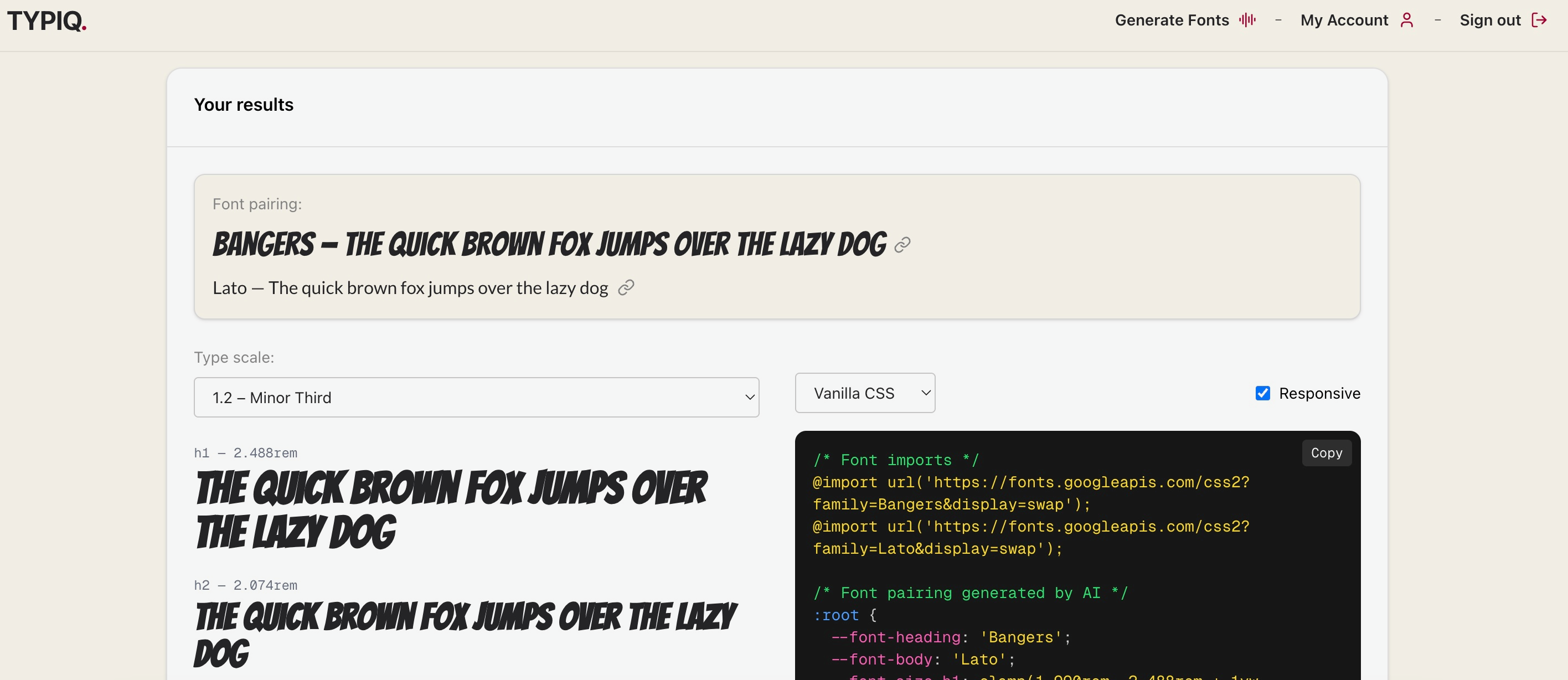Click the My Account user icon
1568x680 pixels.
pos(1407,20)
